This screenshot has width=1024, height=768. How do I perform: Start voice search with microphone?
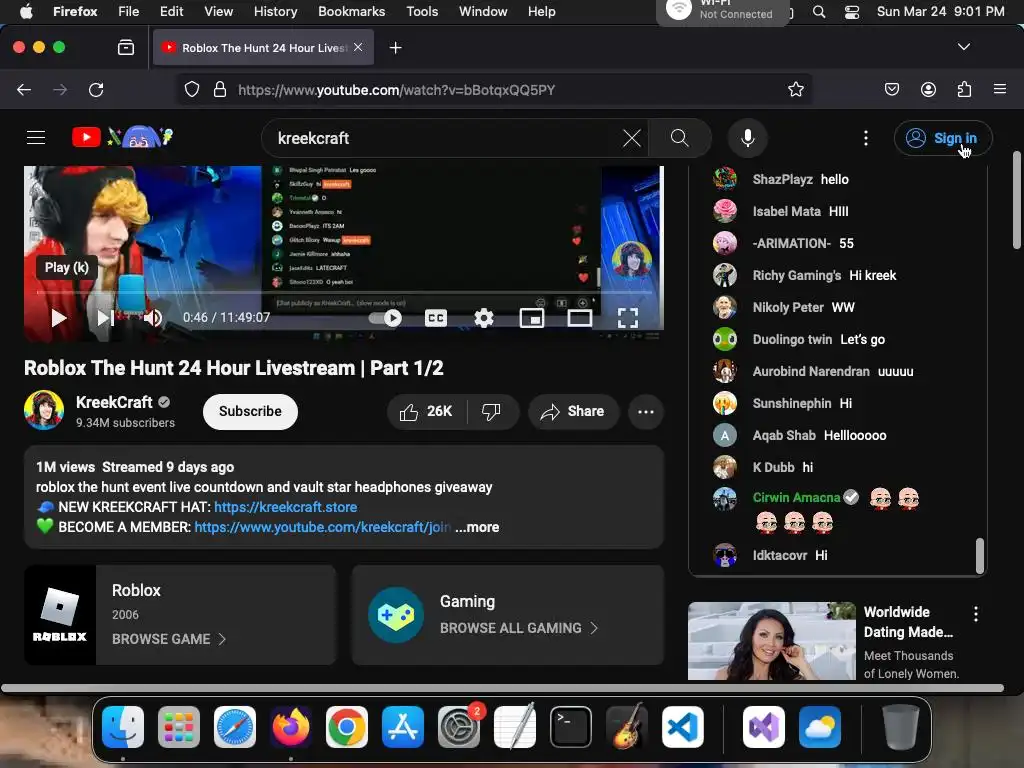[x=748, y=138]
